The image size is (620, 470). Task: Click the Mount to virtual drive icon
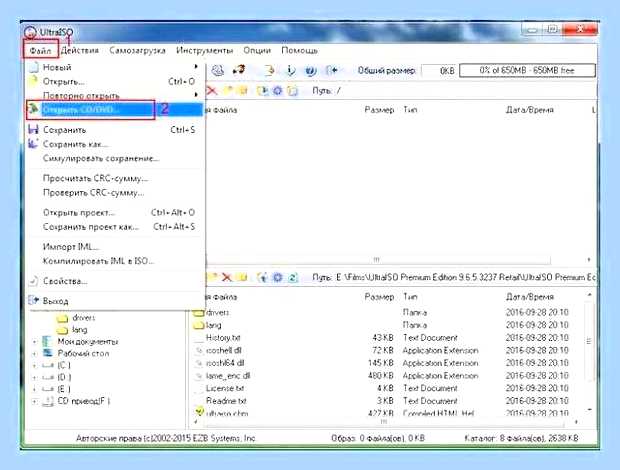[270, 70]
